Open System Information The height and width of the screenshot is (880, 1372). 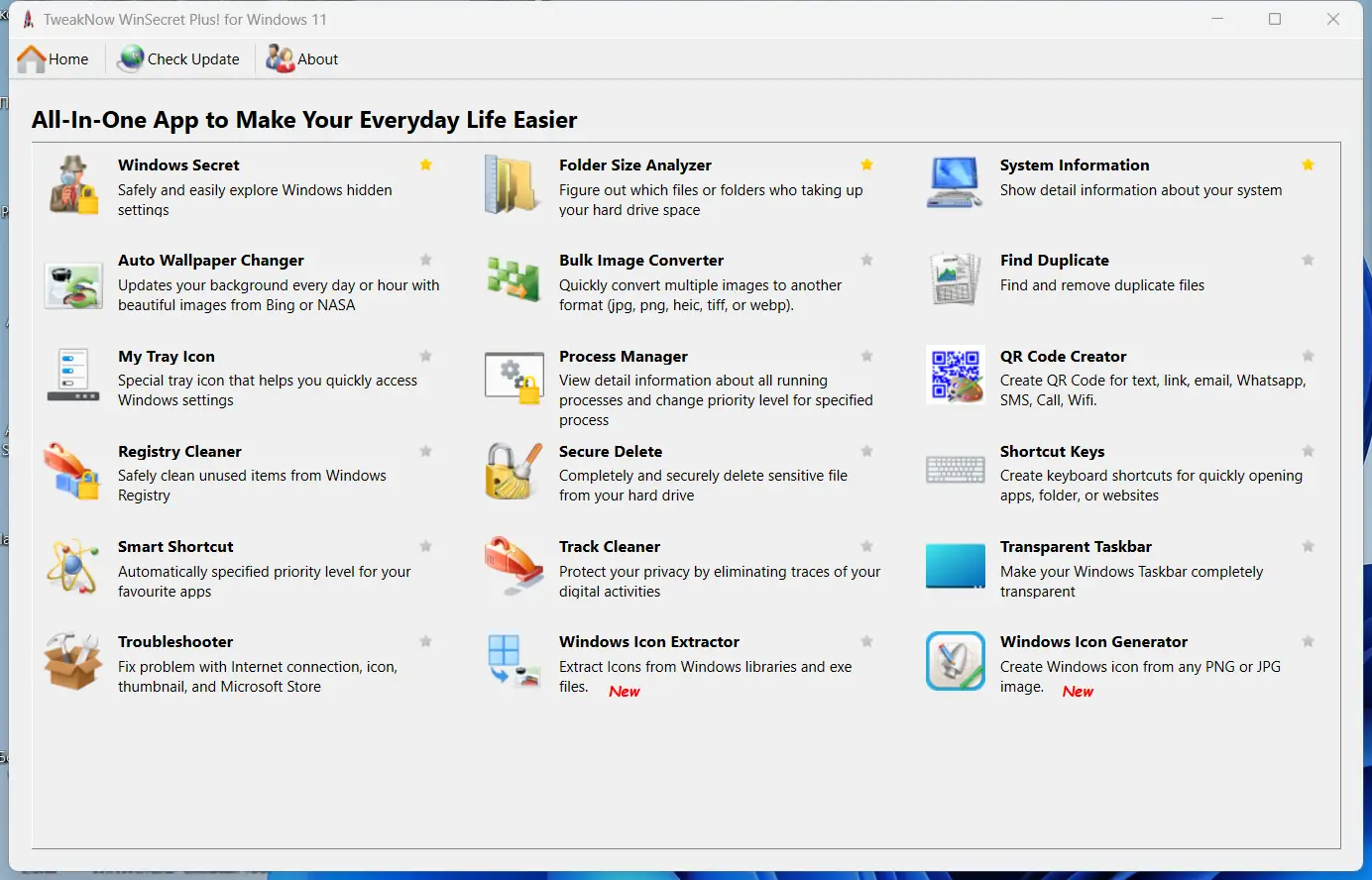pyautogui.click(x=1075, y=165)
